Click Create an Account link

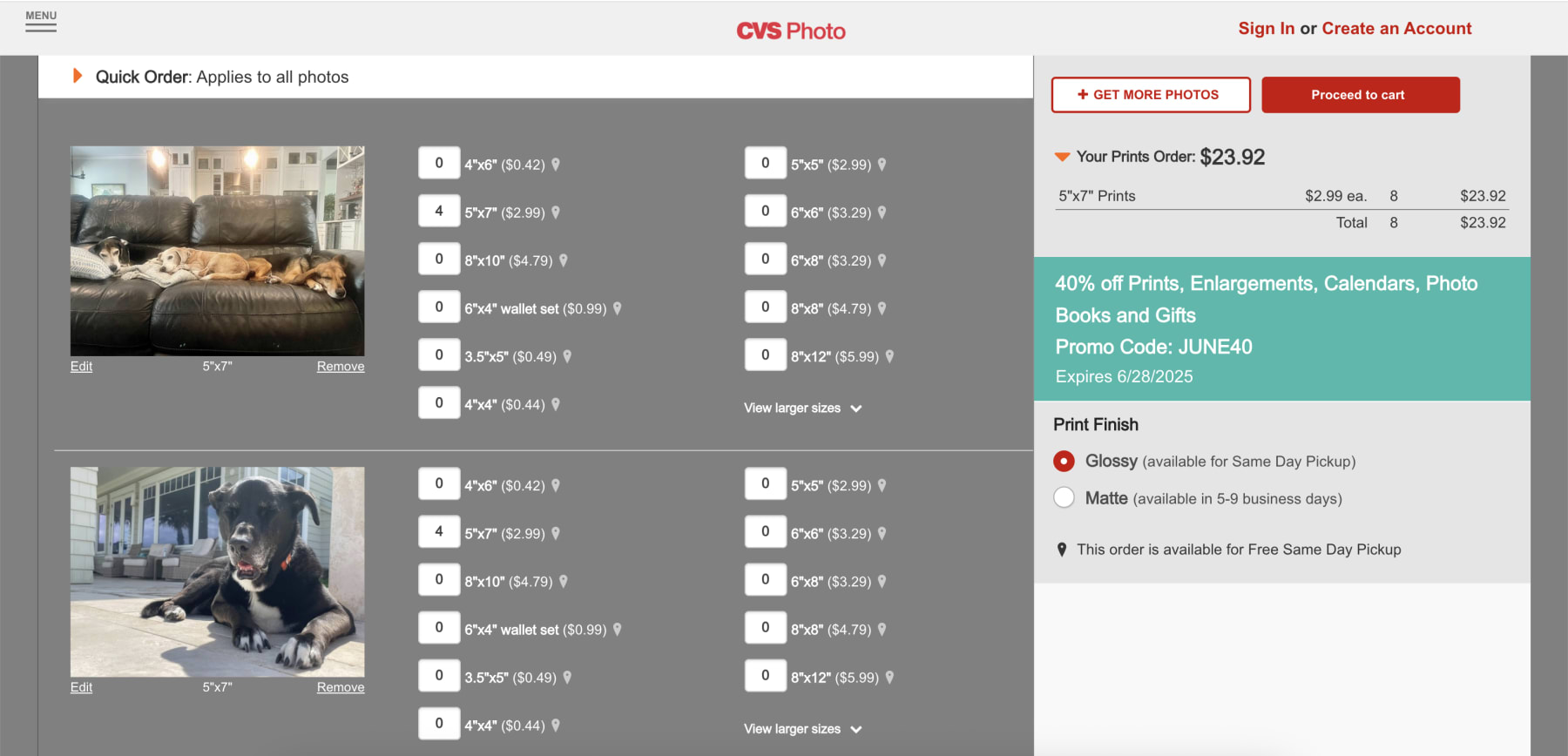point(1396,29)
